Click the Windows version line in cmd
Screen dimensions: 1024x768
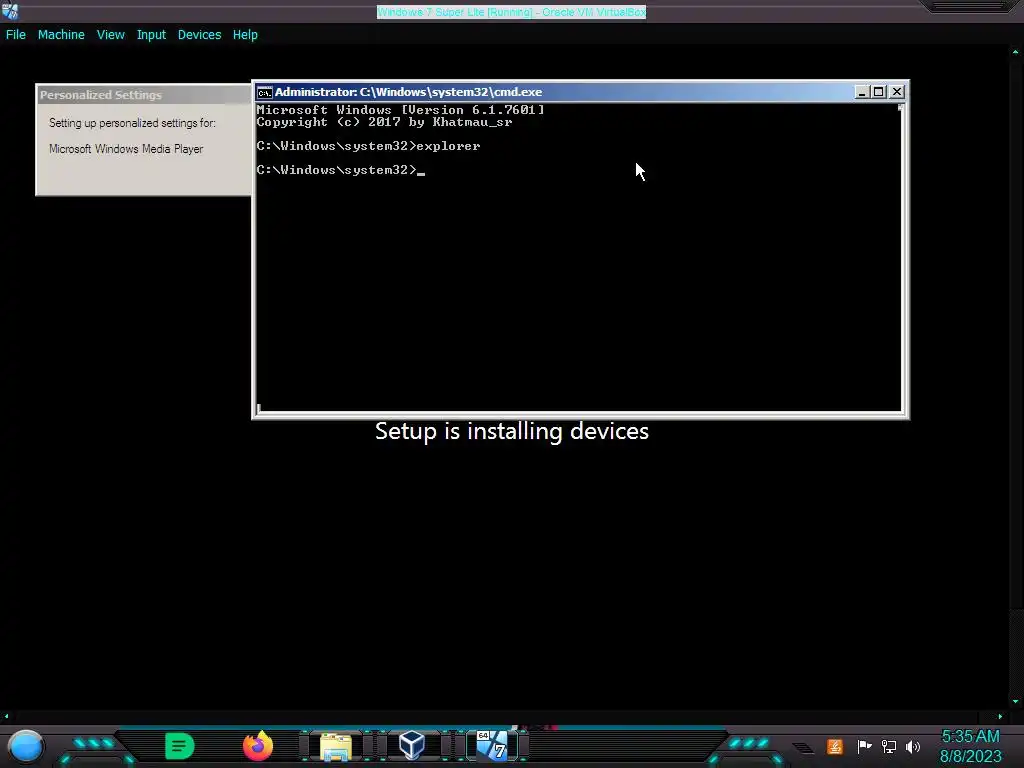click(400, 110)
